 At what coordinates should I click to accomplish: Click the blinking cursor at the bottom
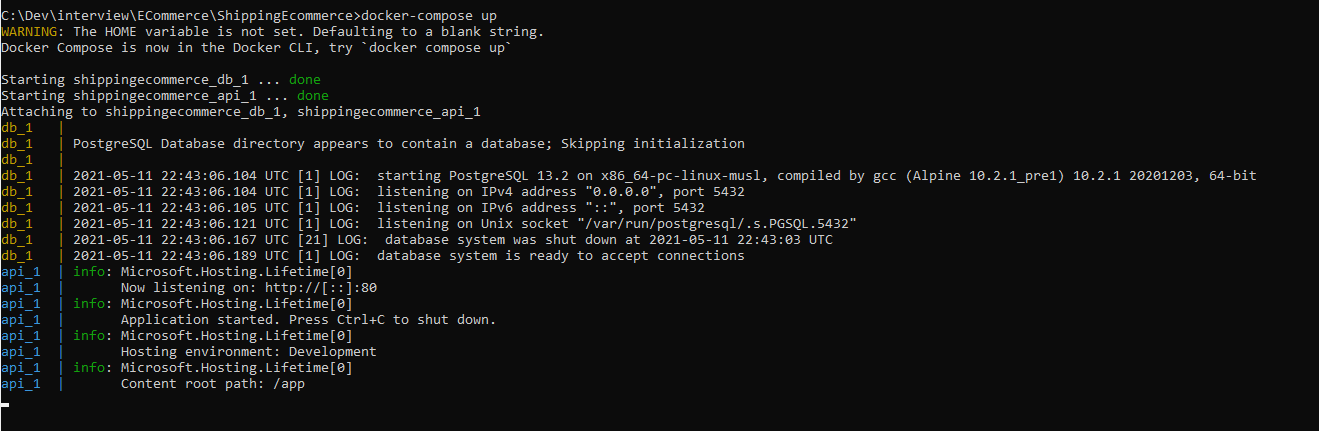point(5,406)
